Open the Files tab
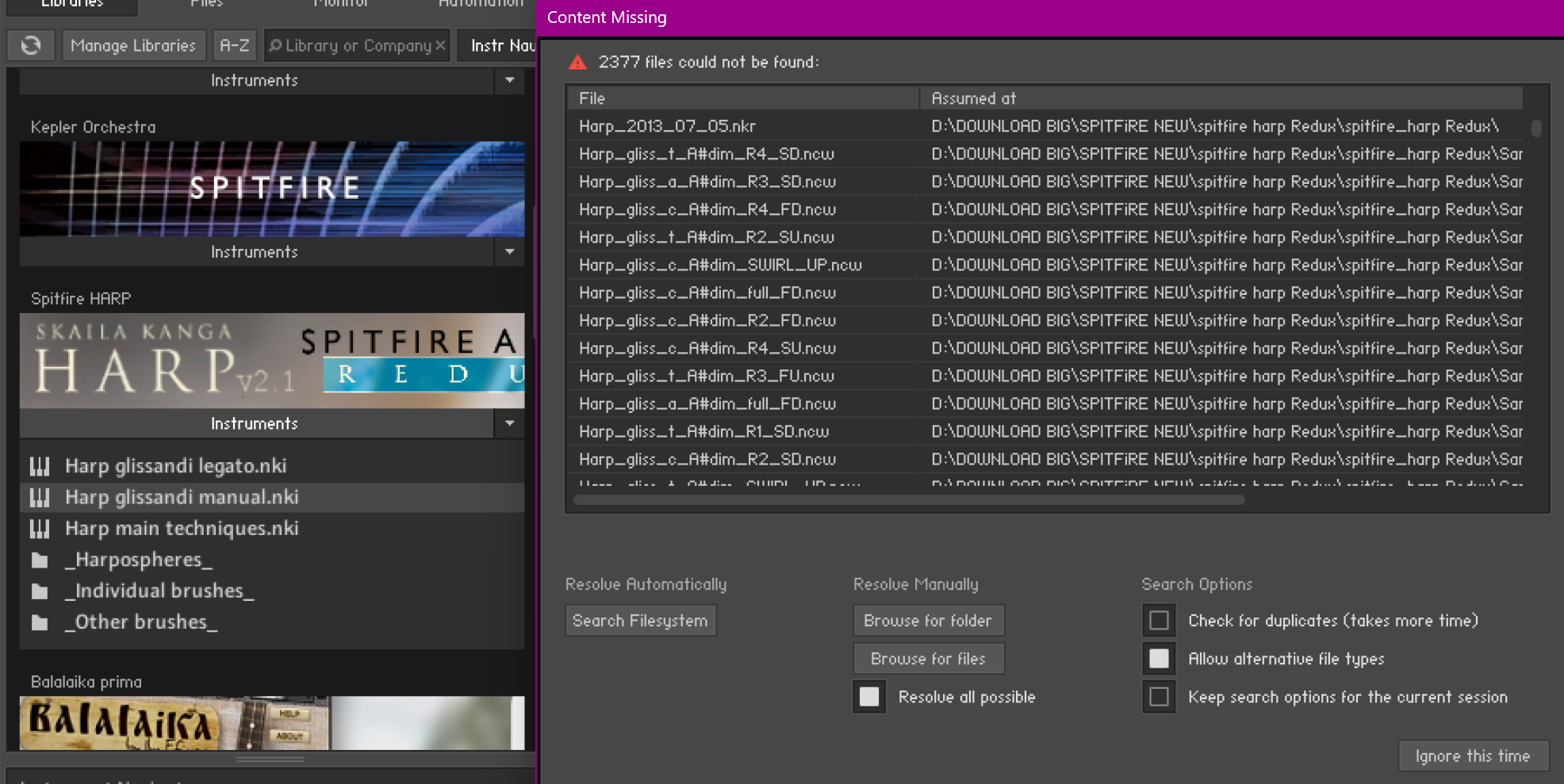The image size is (1564, 784). [207, 5]
